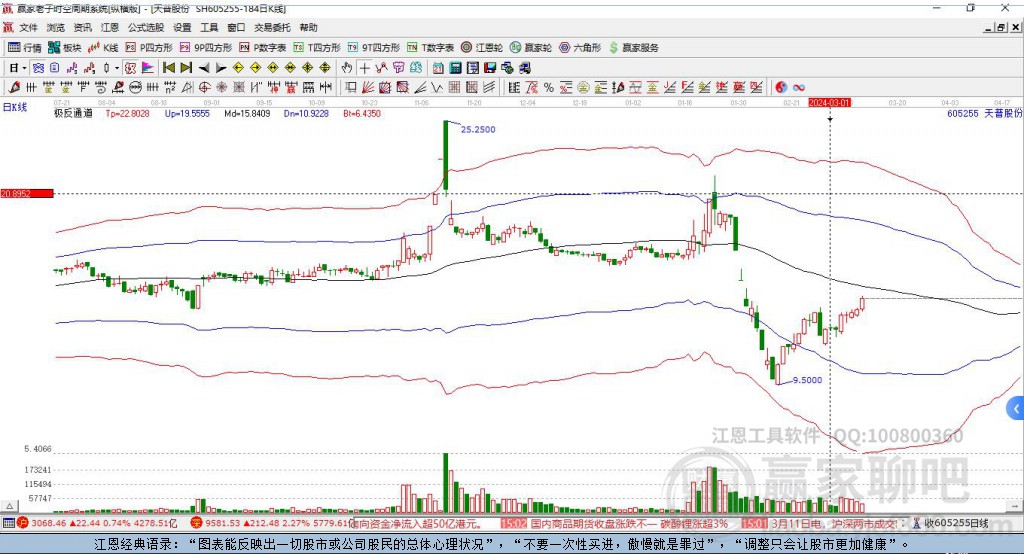1024x554 pixels.
Task: Select the hand pan tool
Action: coord(347,68)
